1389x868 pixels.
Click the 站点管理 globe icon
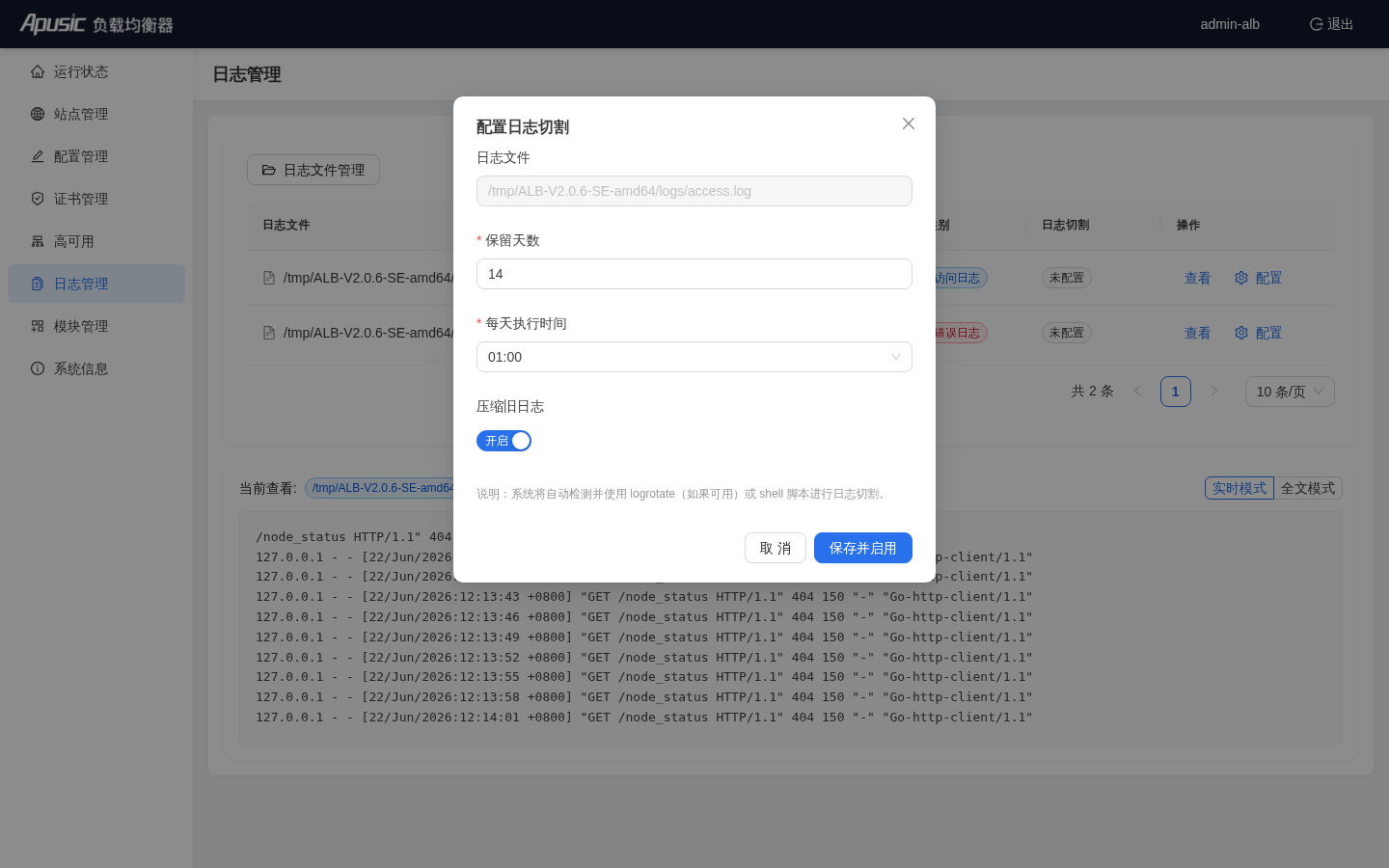click(x=38, y=114)
